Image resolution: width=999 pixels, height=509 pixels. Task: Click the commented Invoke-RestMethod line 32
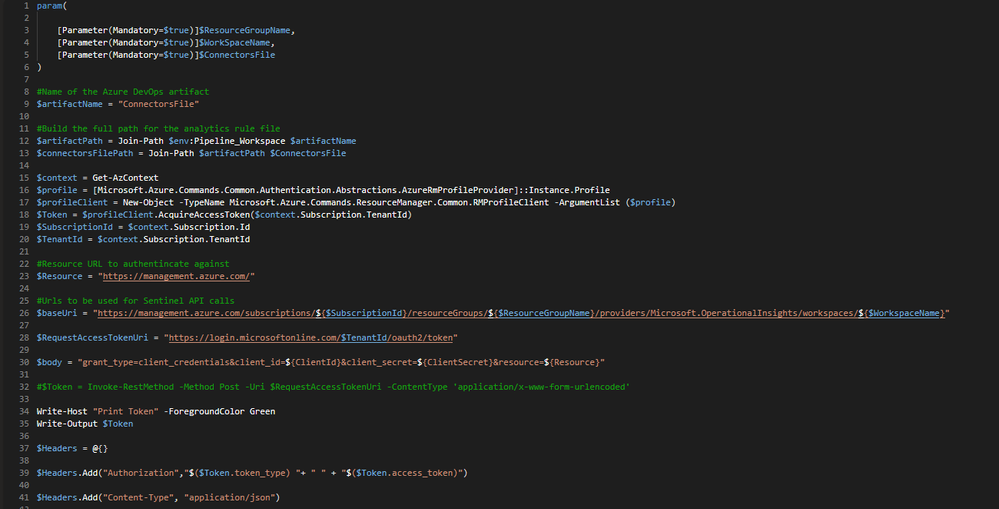pyautogui.click(x=333, y=387)
